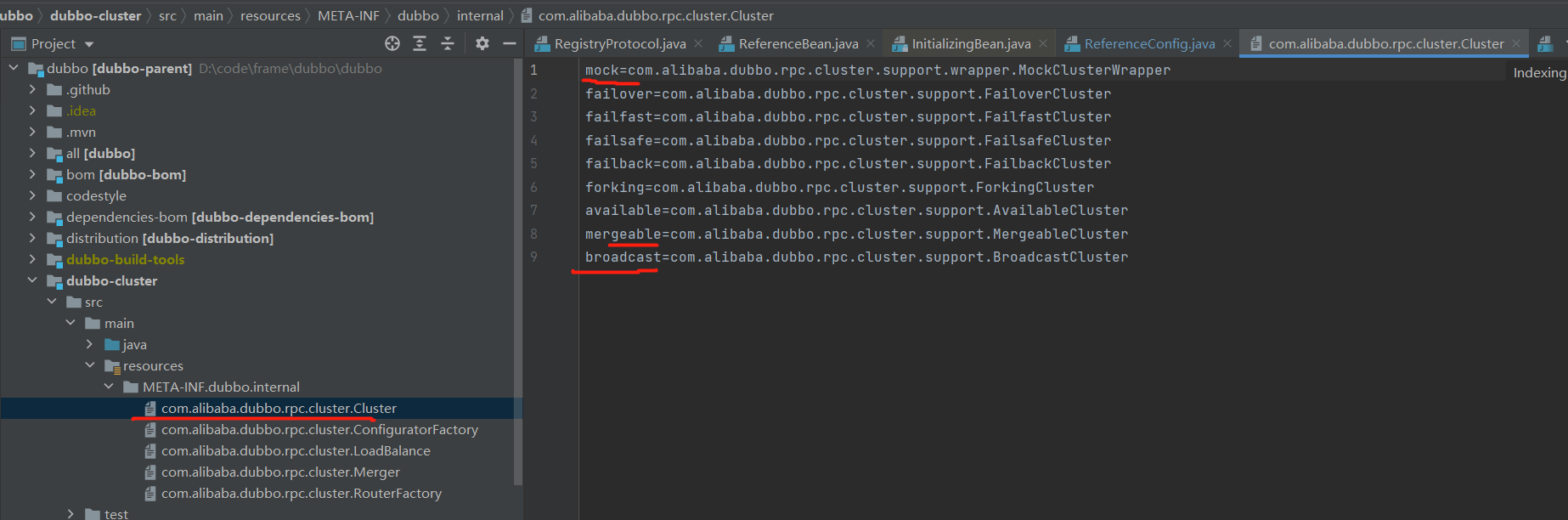The image size is (1568, 520).
Task: Expand the codestyle folder
Action: point(32,195)
